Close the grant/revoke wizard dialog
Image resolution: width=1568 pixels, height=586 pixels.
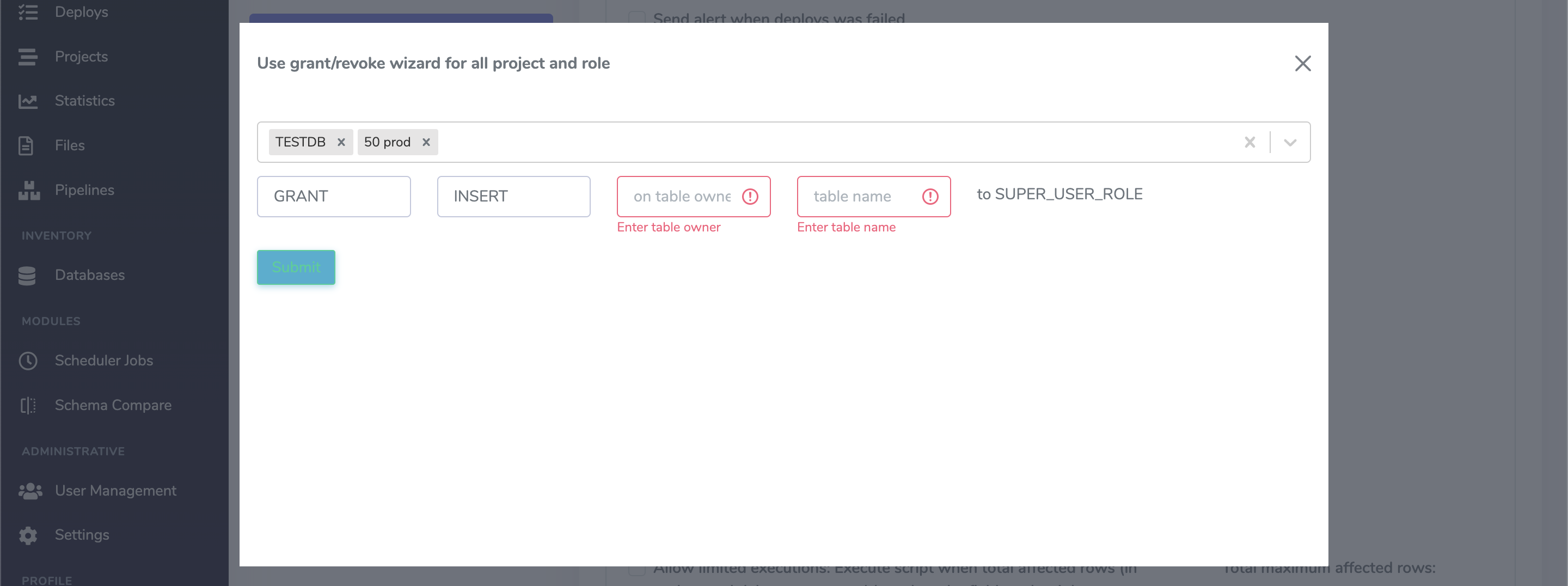[1302, 63]
